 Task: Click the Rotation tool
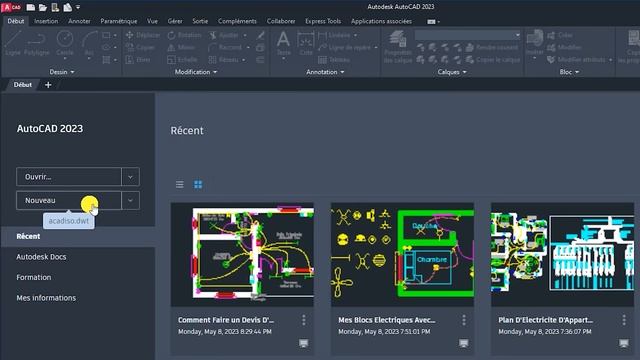(184, 36)
